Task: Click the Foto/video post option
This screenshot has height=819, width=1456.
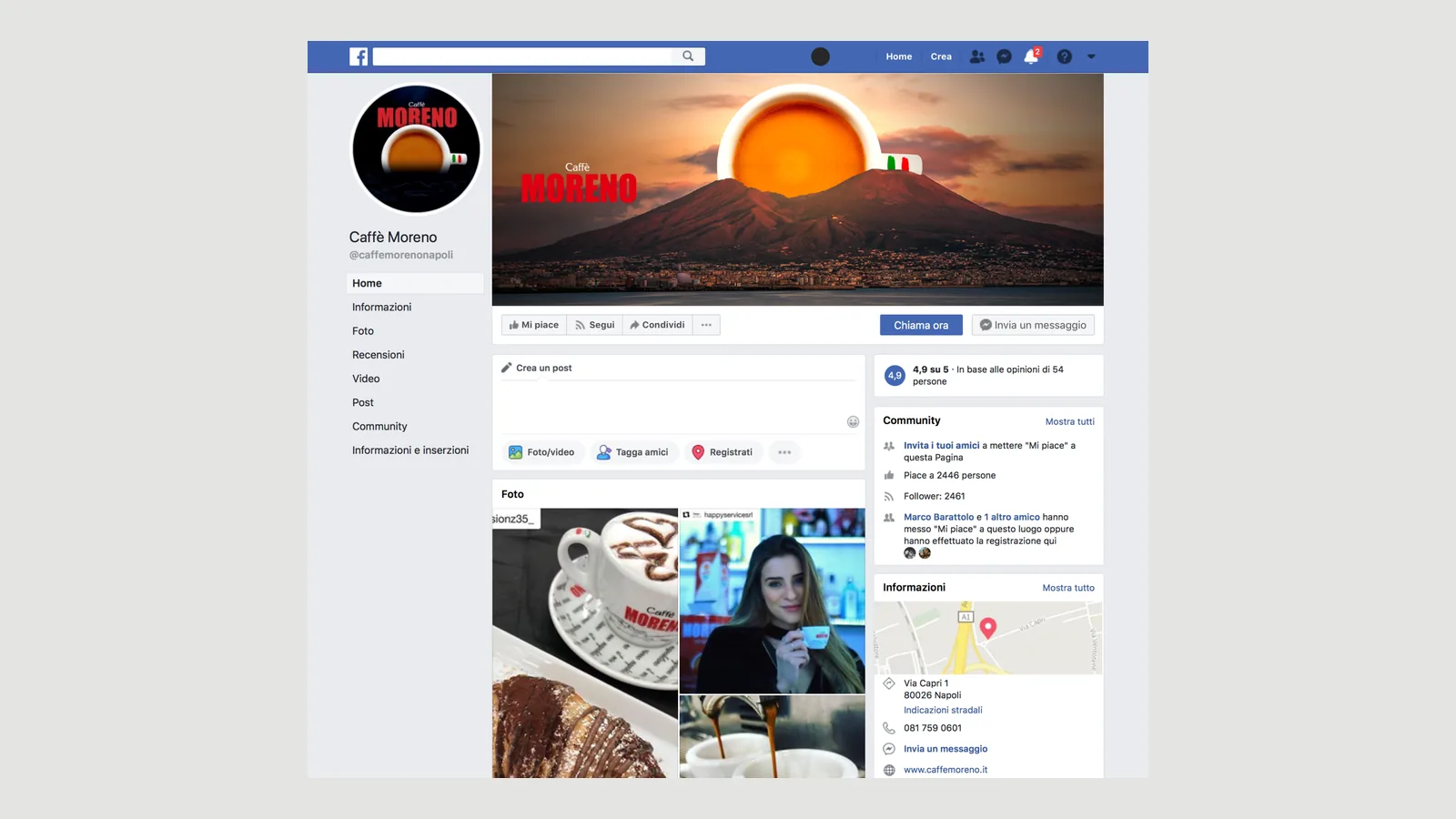Action: coord(541,452)
